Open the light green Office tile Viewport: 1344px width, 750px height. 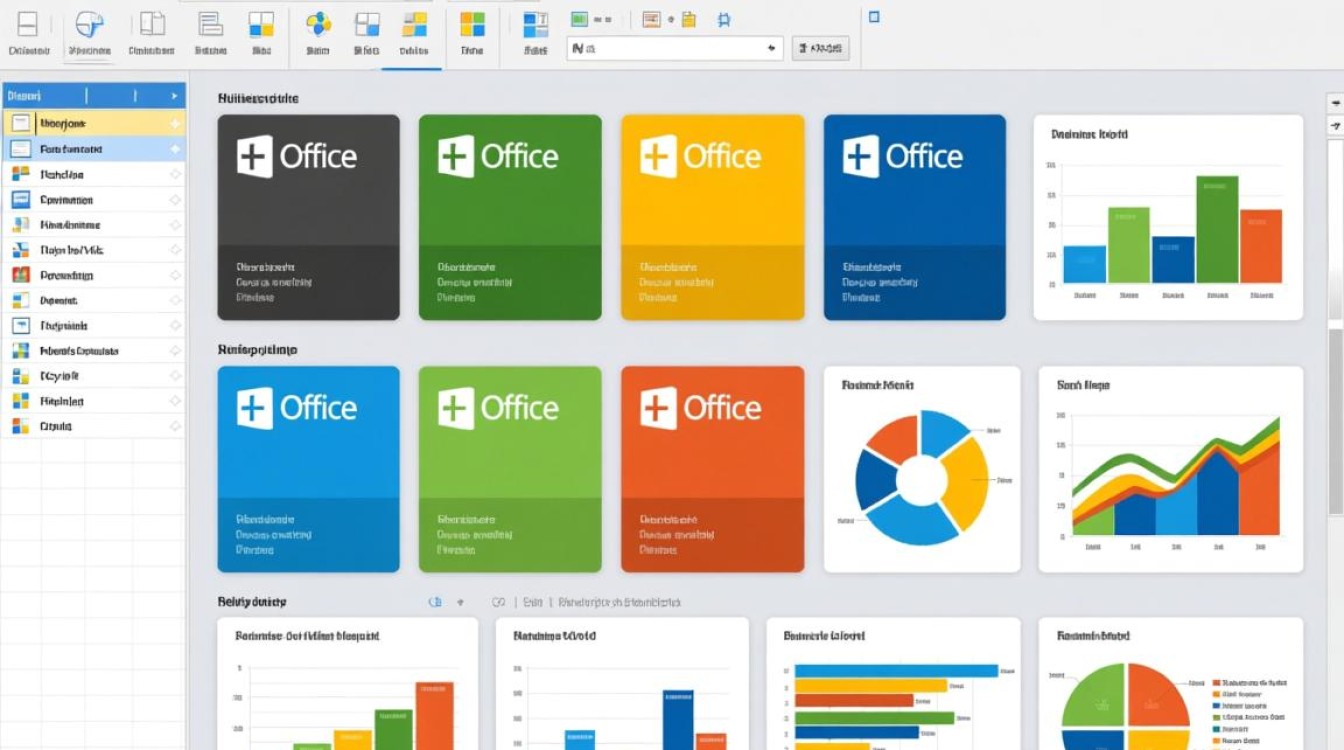(510, 469)
